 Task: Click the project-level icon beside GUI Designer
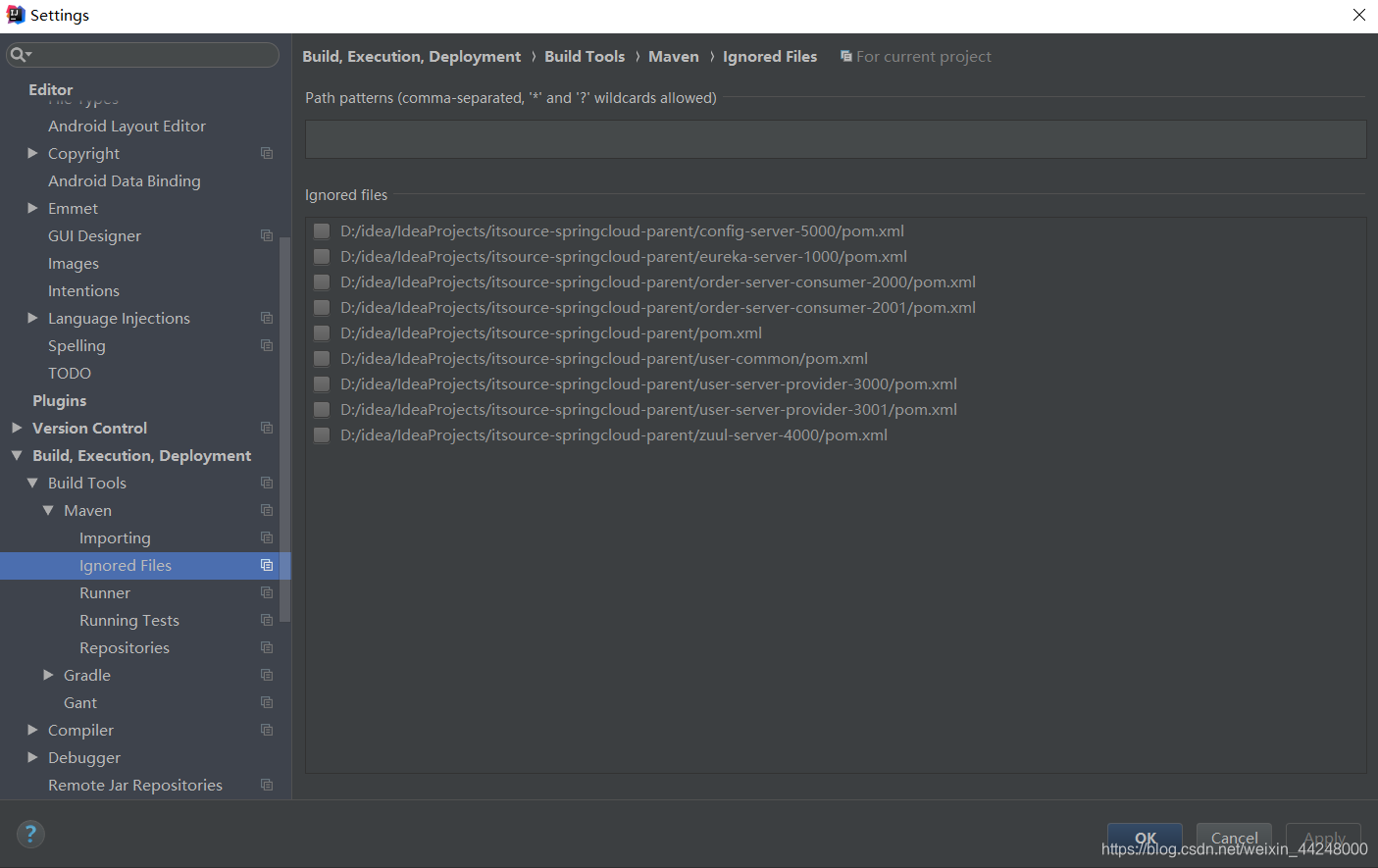pyautogui.click(x=267, y=235)
